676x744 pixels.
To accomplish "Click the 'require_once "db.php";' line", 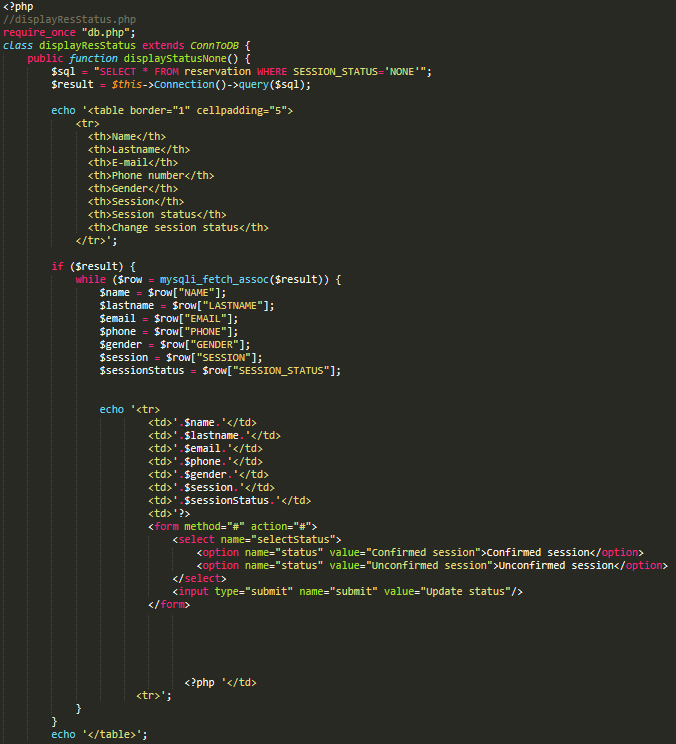I will click(69, 32).
